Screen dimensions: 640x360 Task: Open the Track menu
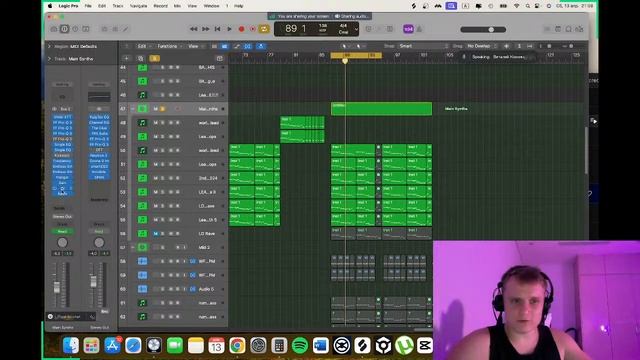(x=118, y=6)
